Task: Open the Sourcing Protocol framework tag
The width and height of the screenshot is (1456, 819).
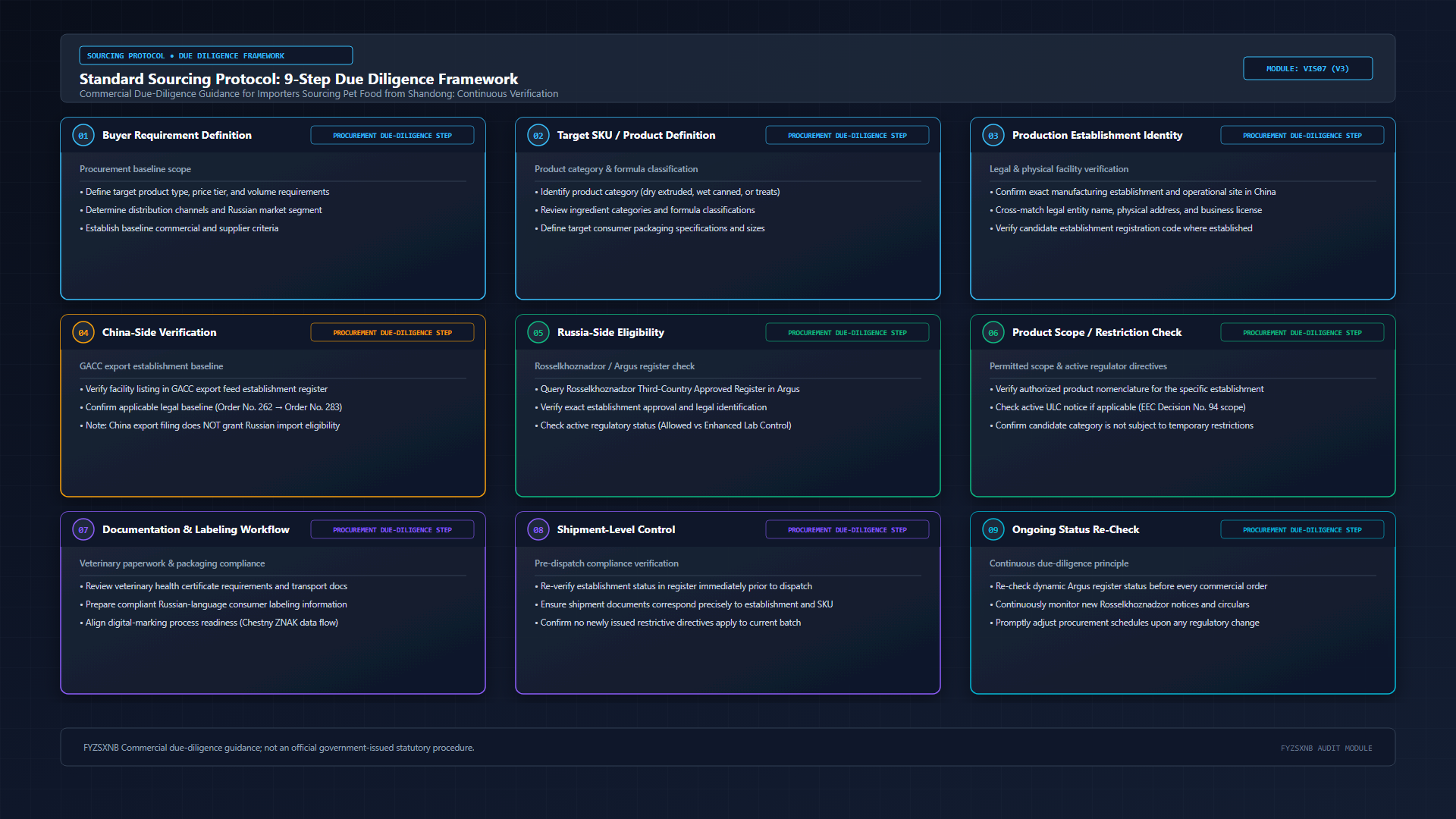Action: tap(215, 55)
